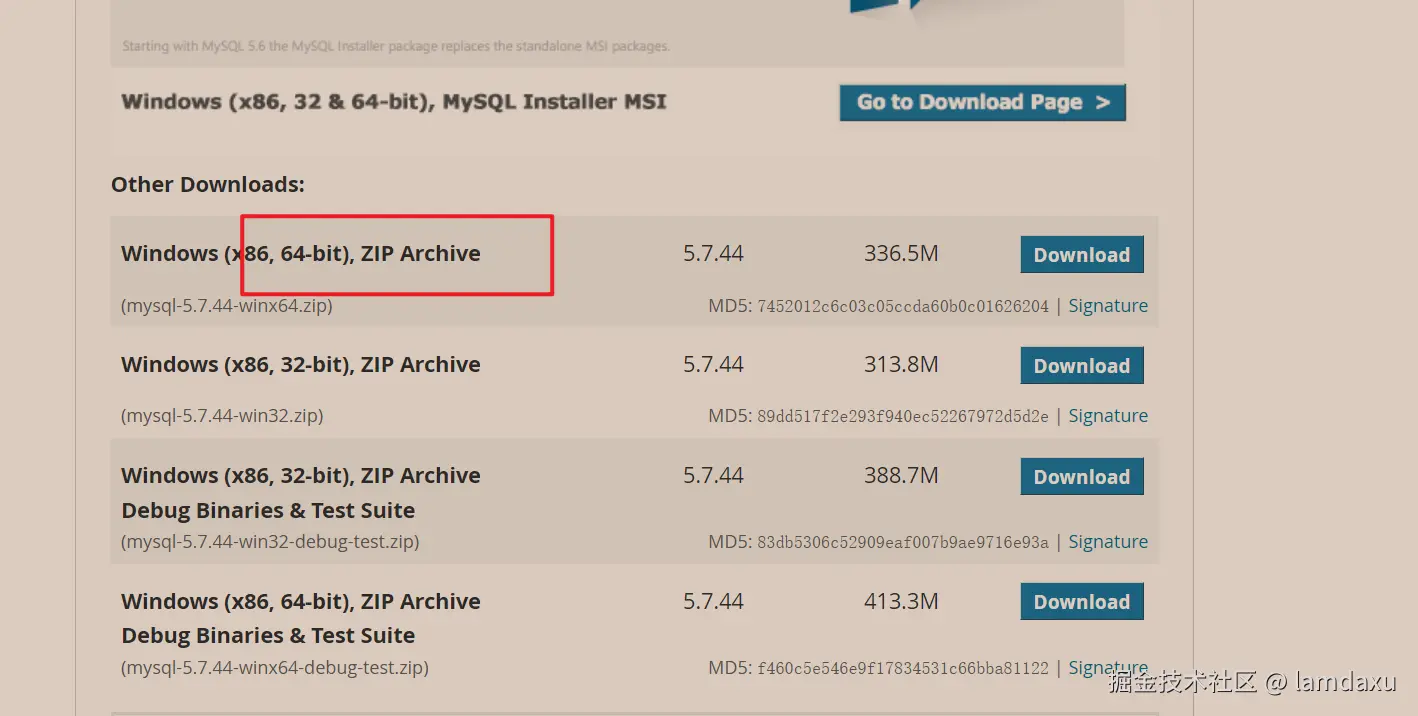The height and width of the screenshot is (716, 1418).
Task: Click the 336.5M size value
Action: point(901,254)
